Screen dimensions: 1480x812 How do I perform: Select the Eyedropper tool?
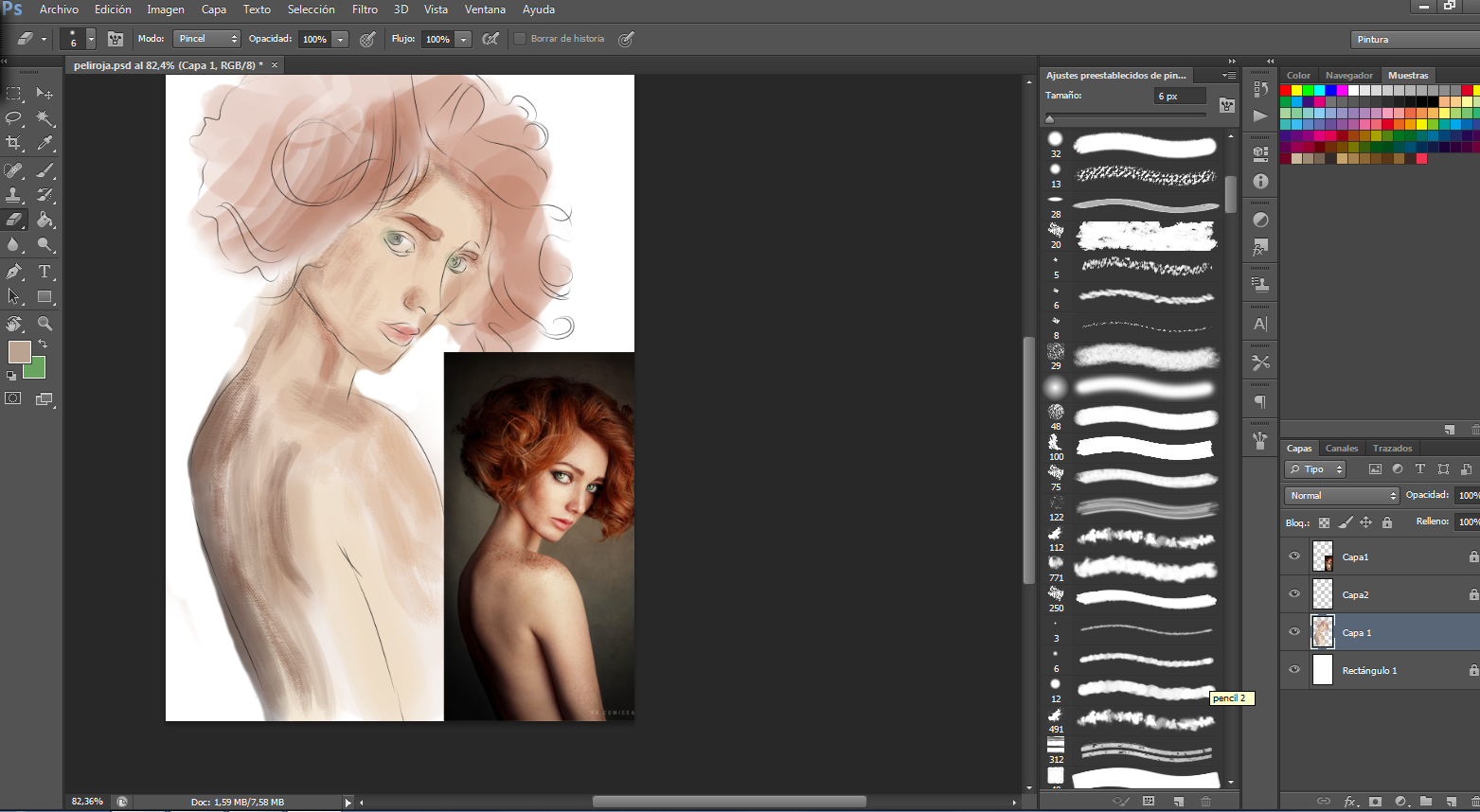pos(45,143)
